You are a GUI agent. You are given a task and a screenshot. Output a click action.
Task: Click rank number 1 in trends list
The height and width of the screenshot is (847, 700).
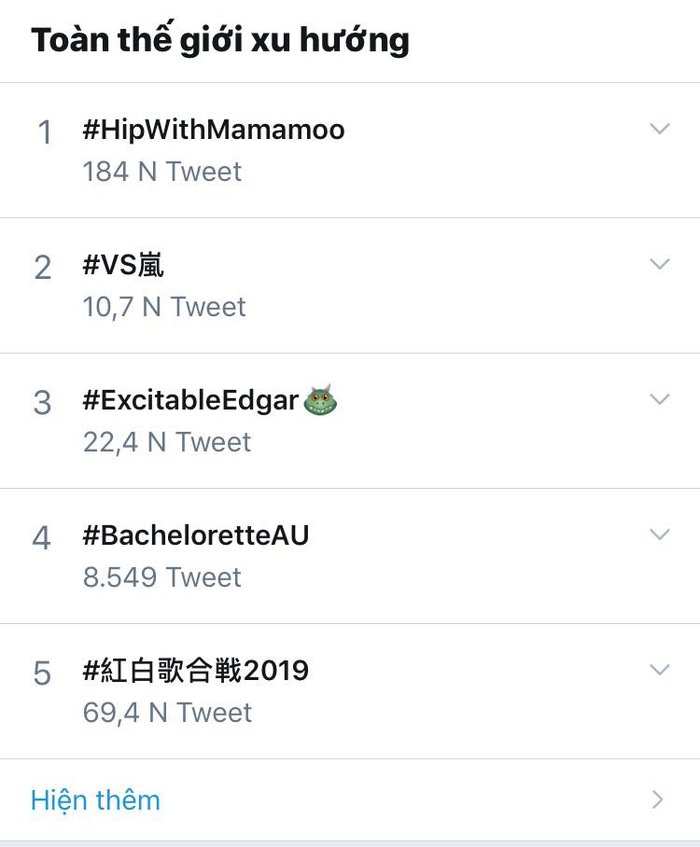click(44, 132)
